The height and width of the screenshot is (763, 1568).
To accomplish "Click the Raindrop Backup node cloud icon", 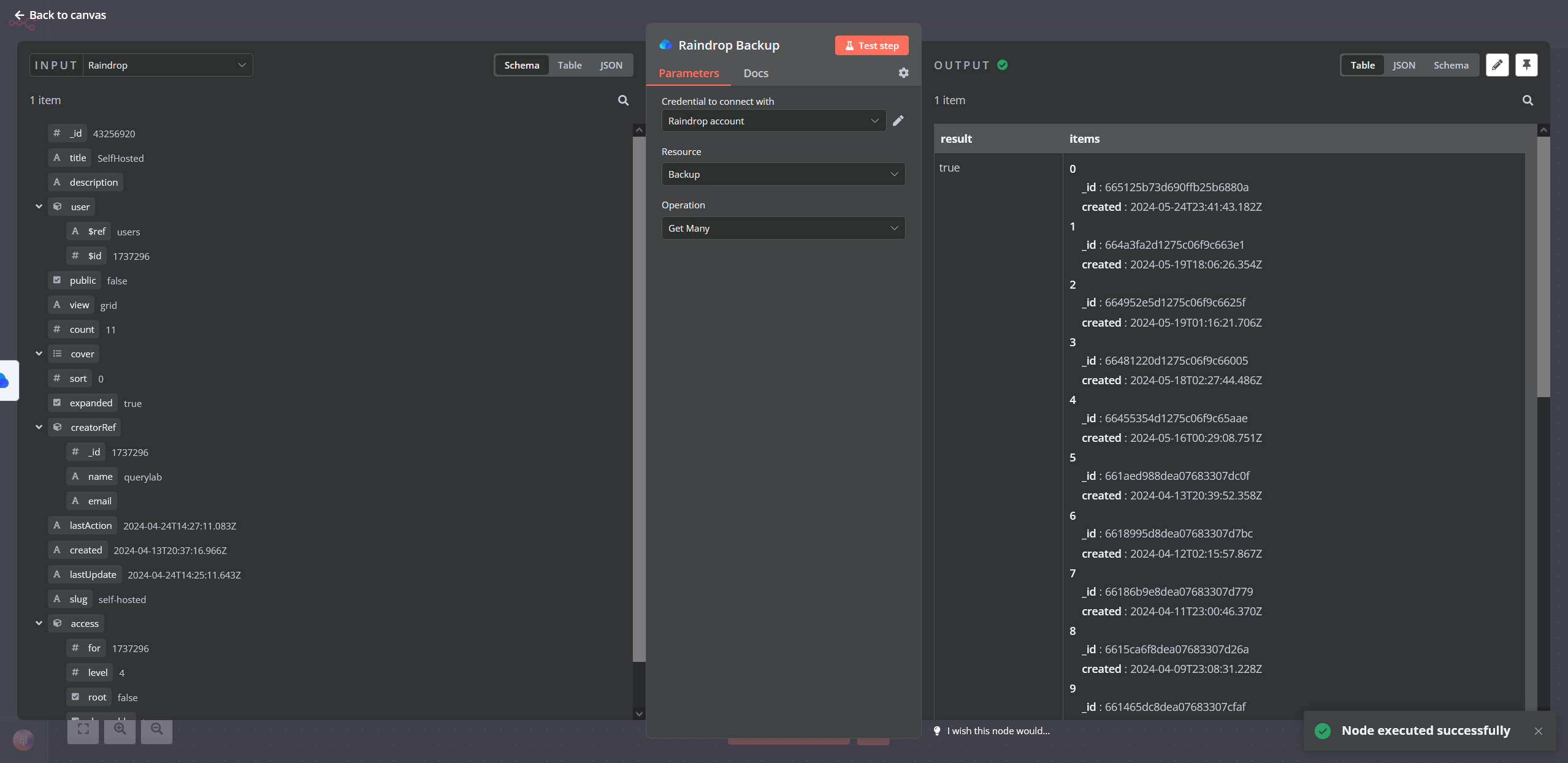I will (665, 45).
